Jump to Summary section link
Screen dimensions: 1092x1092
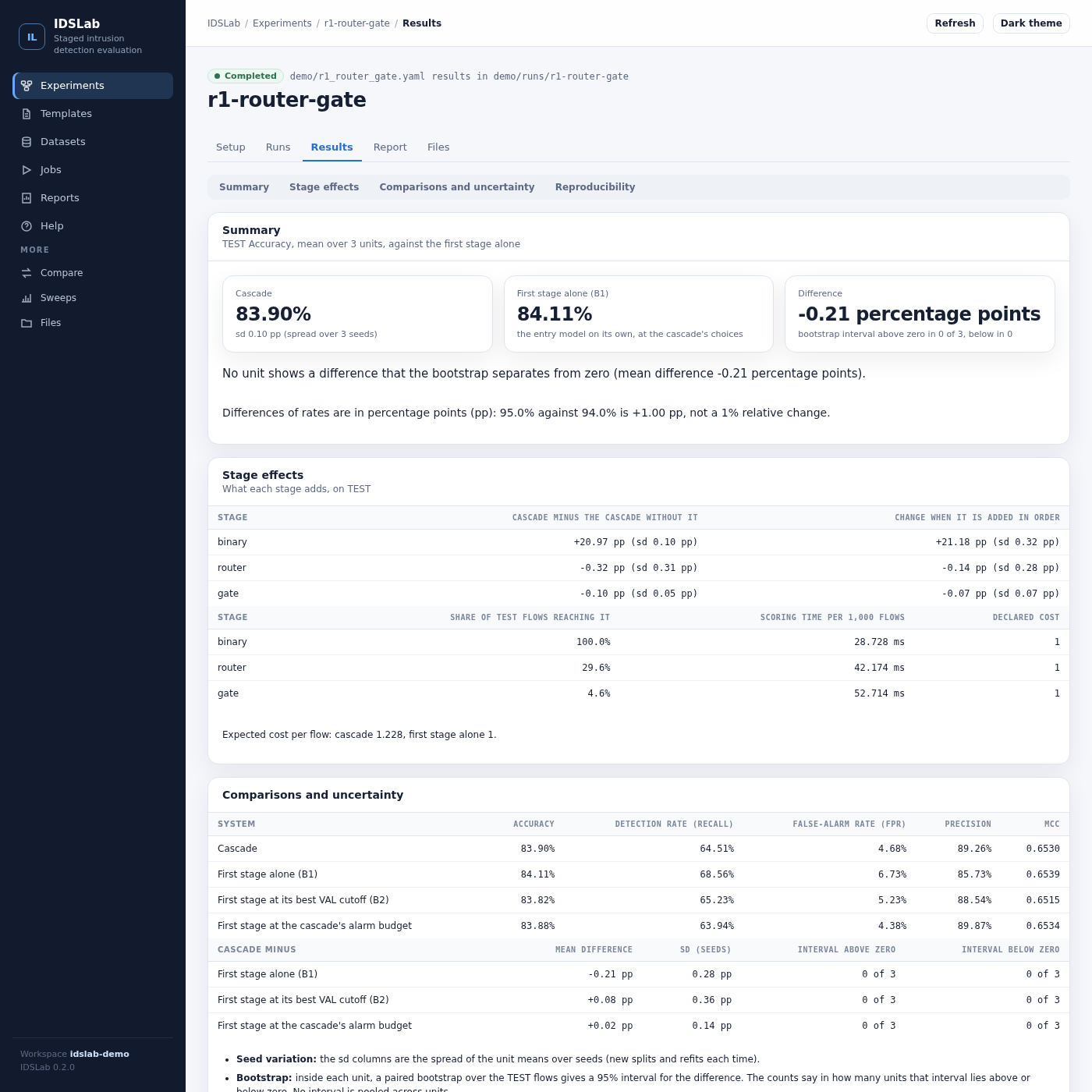[x=244, y=187]
